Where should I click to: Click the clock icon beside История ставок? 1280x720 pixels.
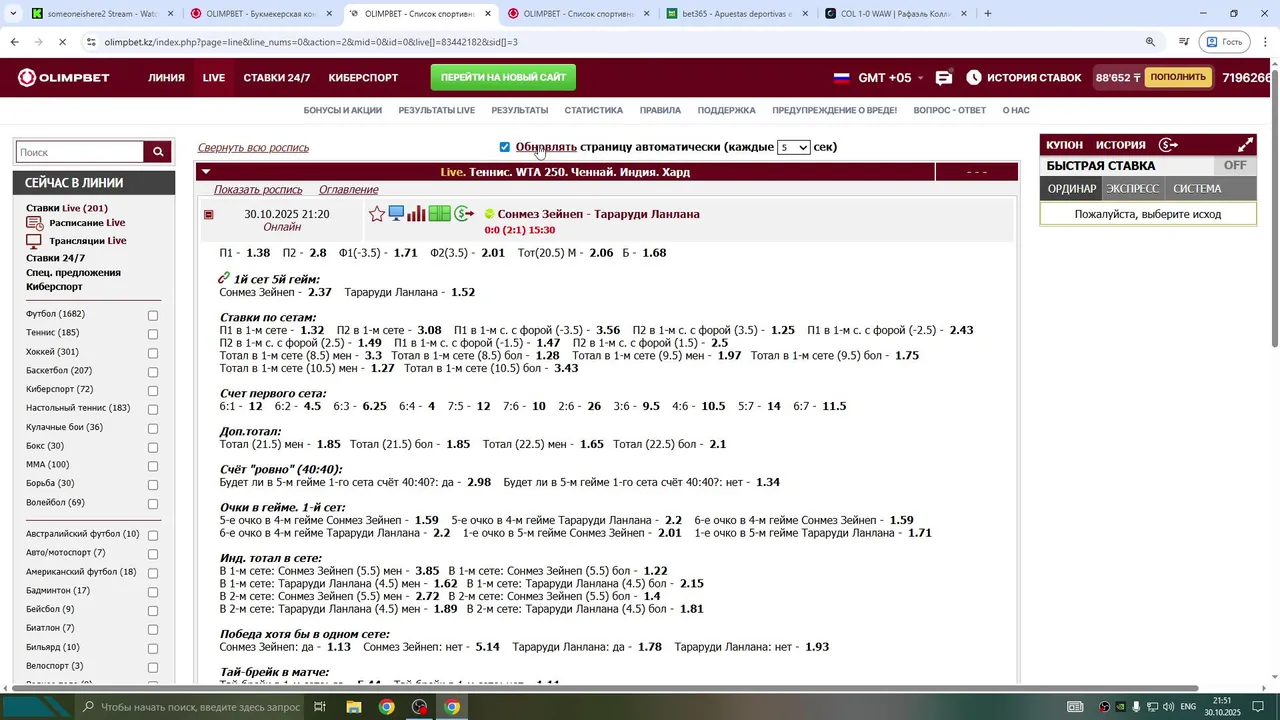[x=974, y=77]
